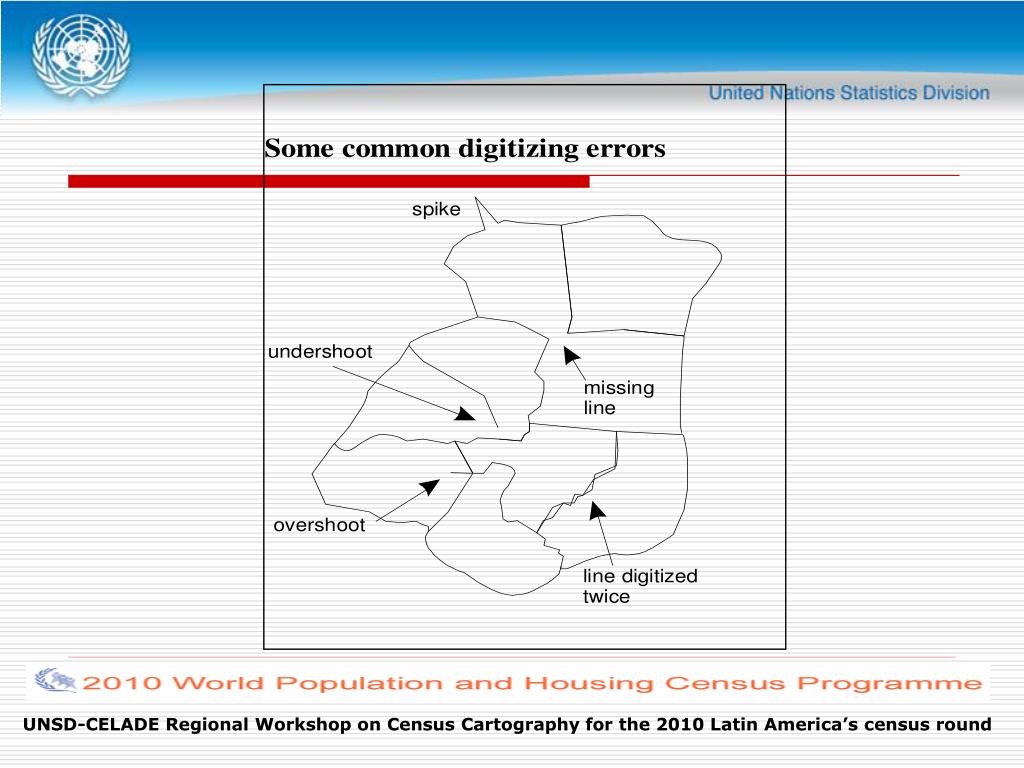Click the 'Some common digitizing errors' title
1024x768 pixels.
point(465,148)
